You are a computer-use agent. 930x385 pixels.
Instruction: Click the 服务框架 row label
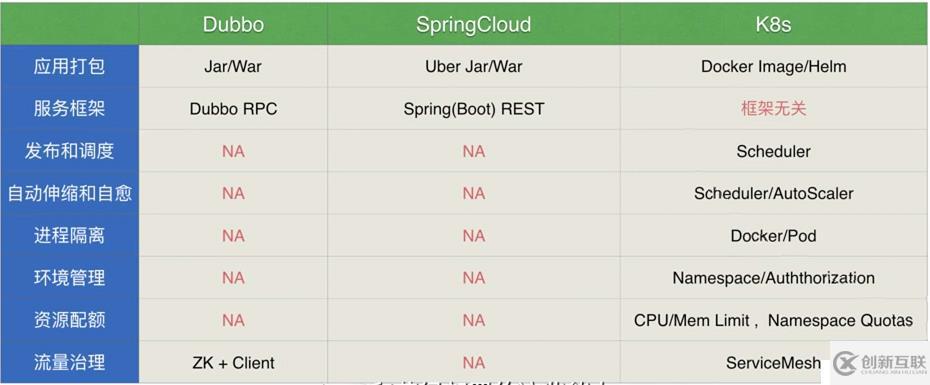tap(69, 109)
